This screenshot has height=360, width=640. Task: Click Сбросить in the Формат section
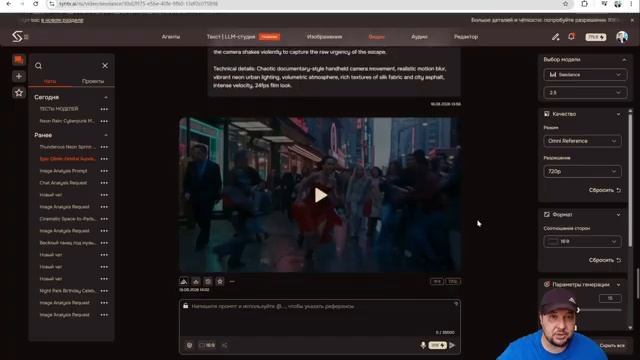[x=604, y=260]
